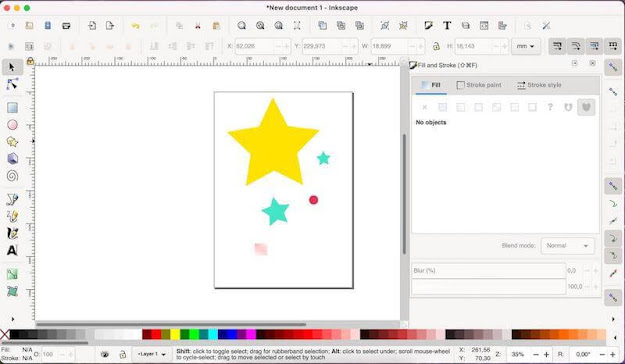Toggle the guides lock at ruler corner
This screenshot has width=625, height=364.
pyautogui.click(x=30, y=61)
